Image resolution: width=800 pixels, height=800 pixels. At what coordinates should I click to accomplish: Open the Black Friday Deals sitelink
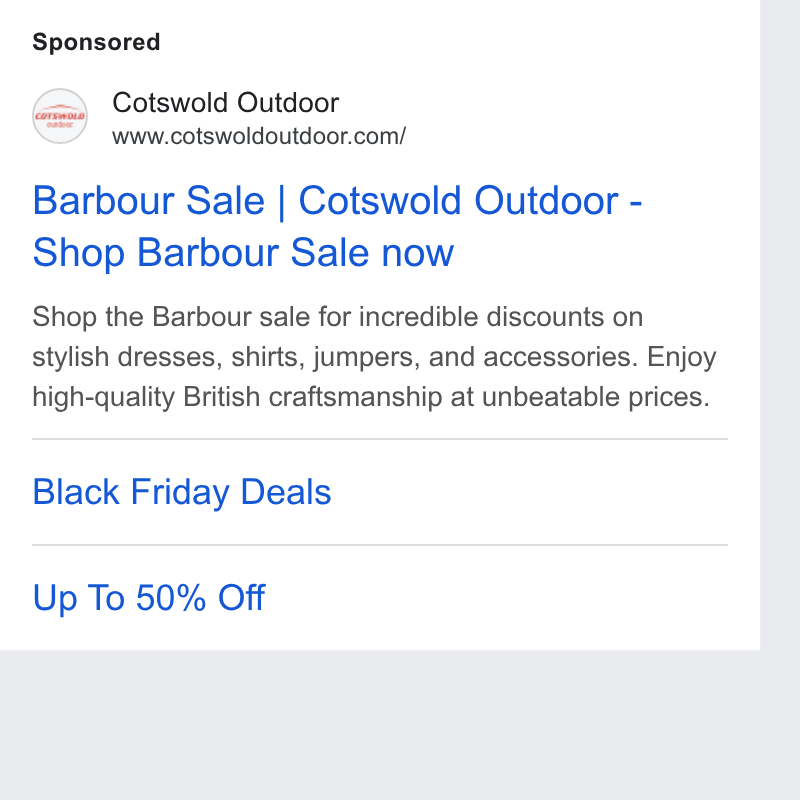coord(182,492)
